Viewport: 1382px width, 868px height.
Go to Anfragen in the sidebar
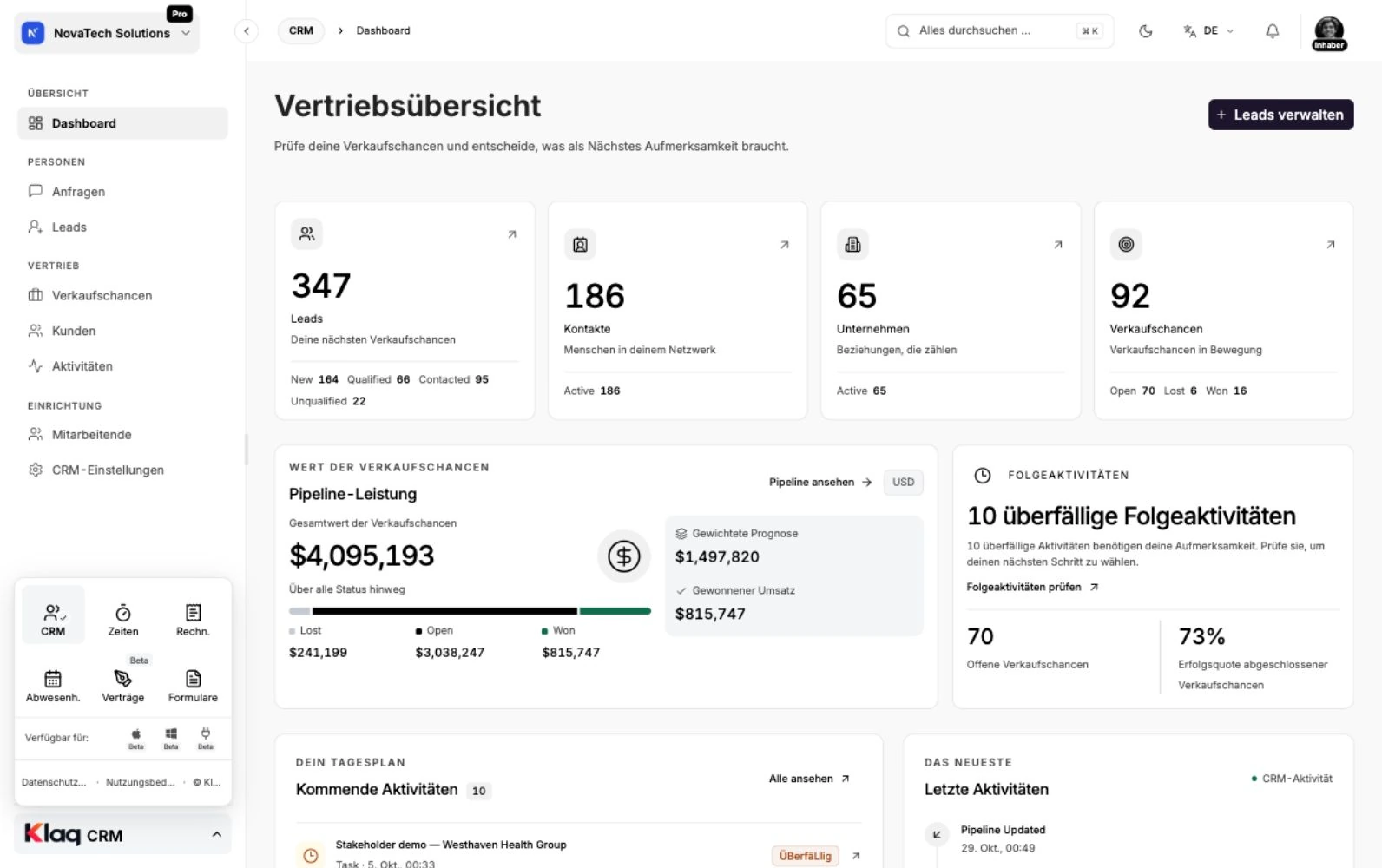tap(122, 192)
